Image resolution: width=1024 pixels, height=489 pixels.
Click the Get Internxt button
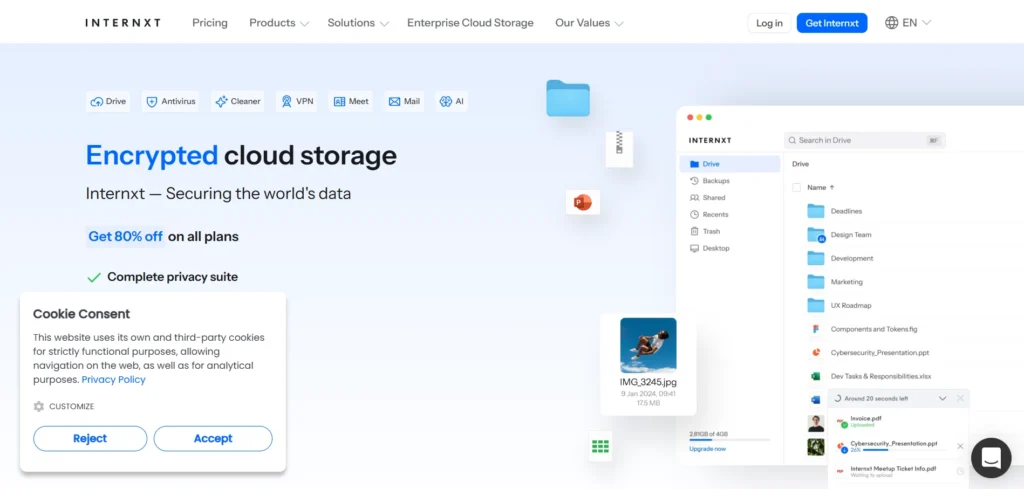832,23
